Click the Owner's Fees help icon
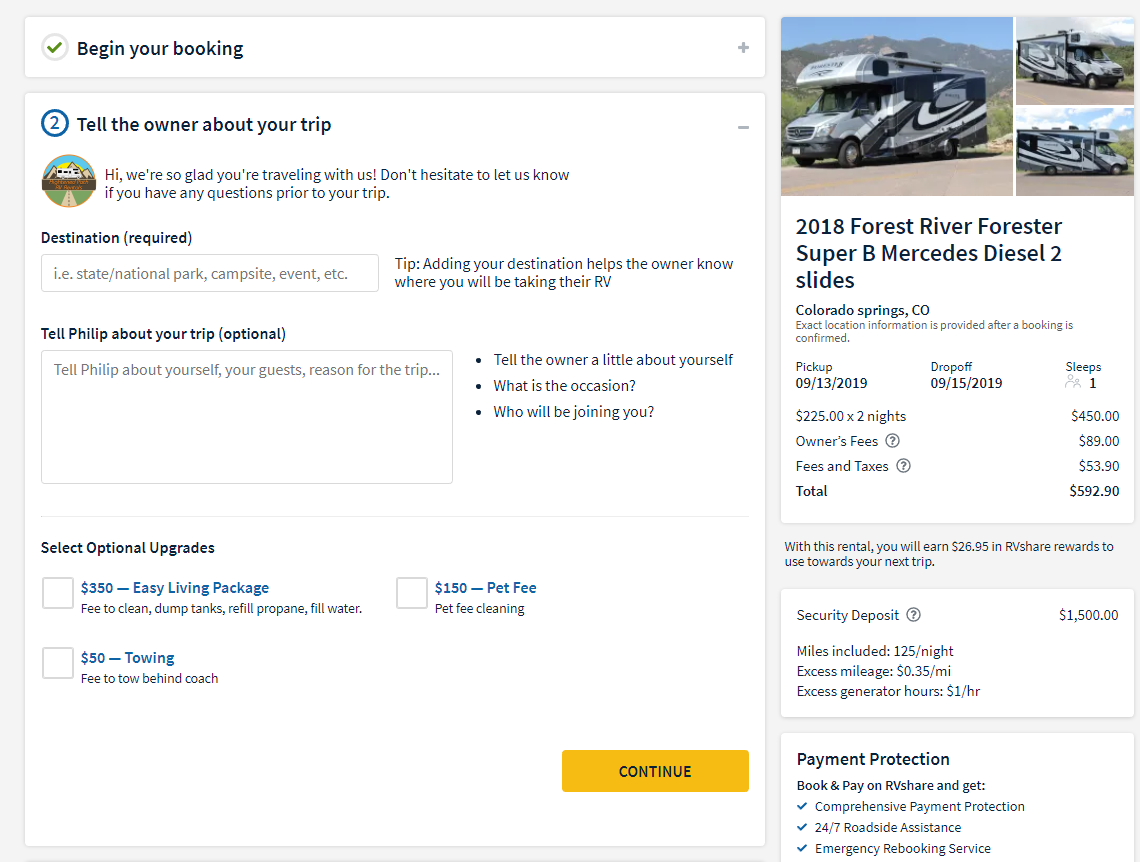Viewport: 1140px width, 862px height. 892,440
